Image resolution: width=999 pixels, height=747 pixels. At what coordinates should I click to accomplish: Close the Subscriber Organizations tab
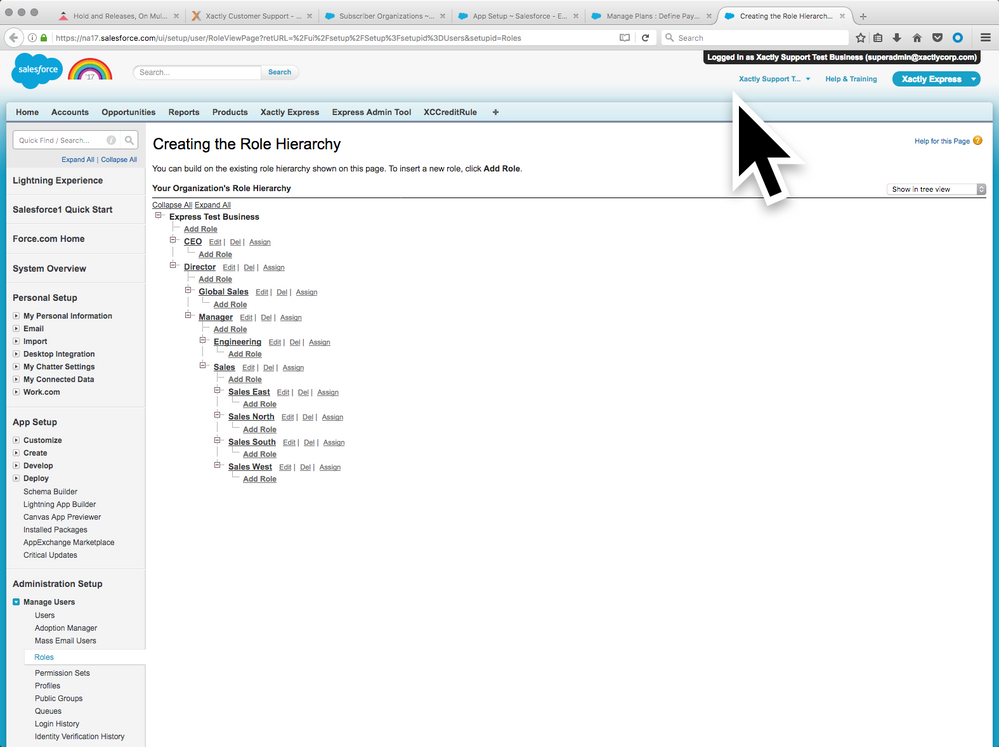442,16
